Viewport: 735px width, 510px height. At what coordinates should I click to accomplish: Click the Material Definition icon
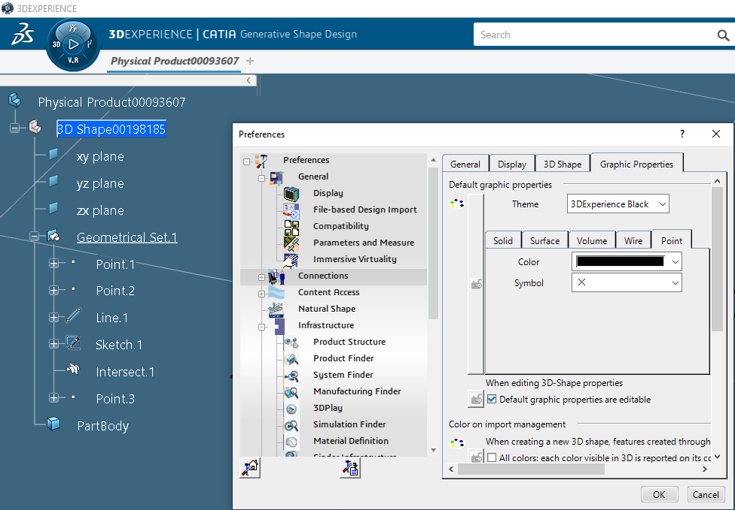point(291,442)
